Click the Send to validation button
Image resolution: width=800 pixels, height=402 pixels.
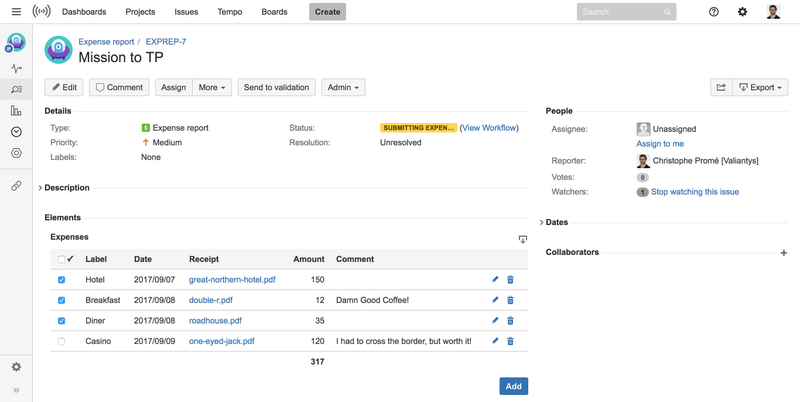click(276, 88)
